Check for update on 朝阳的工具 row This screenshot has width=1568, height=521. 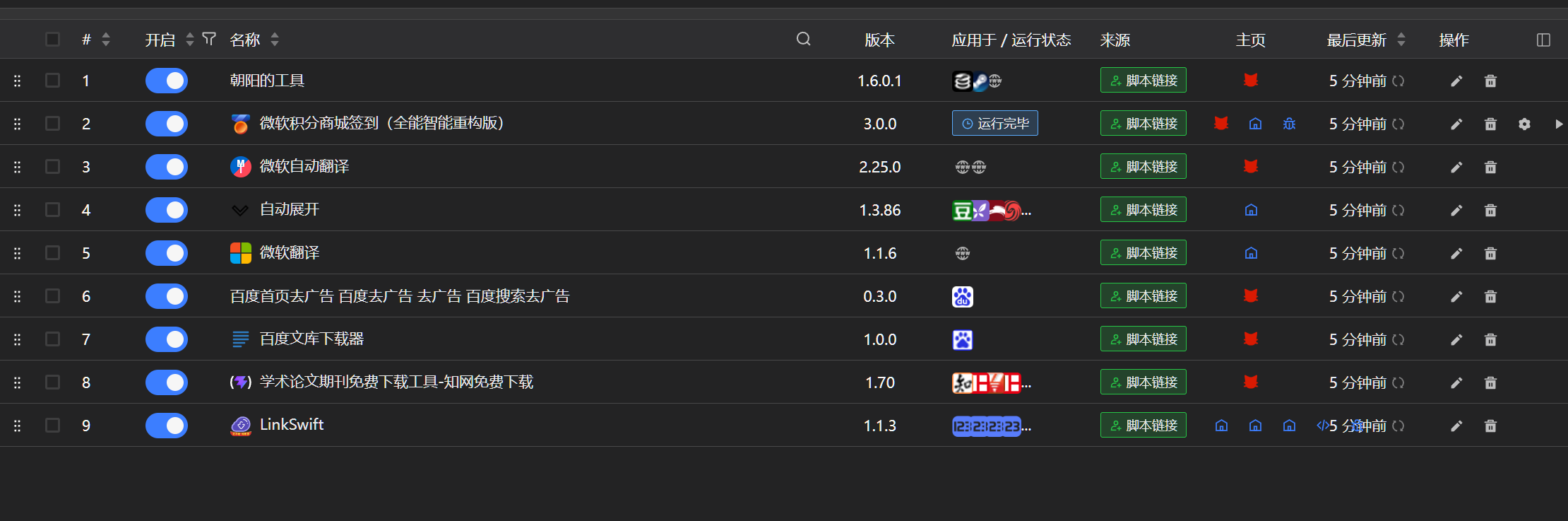pos(1398,81)
